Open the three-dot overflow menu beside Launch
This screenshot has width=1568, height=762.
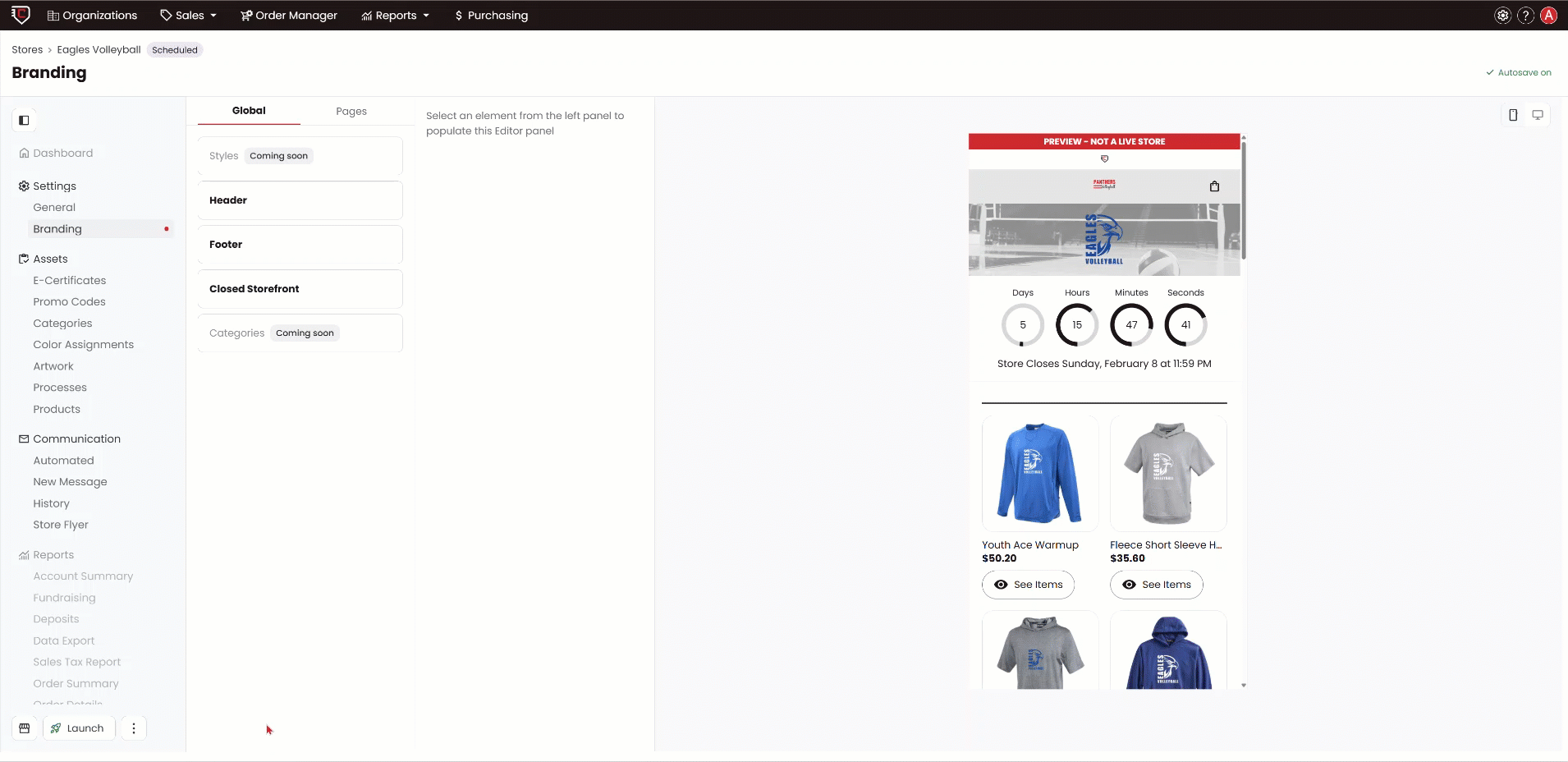[x=132, y=728]
